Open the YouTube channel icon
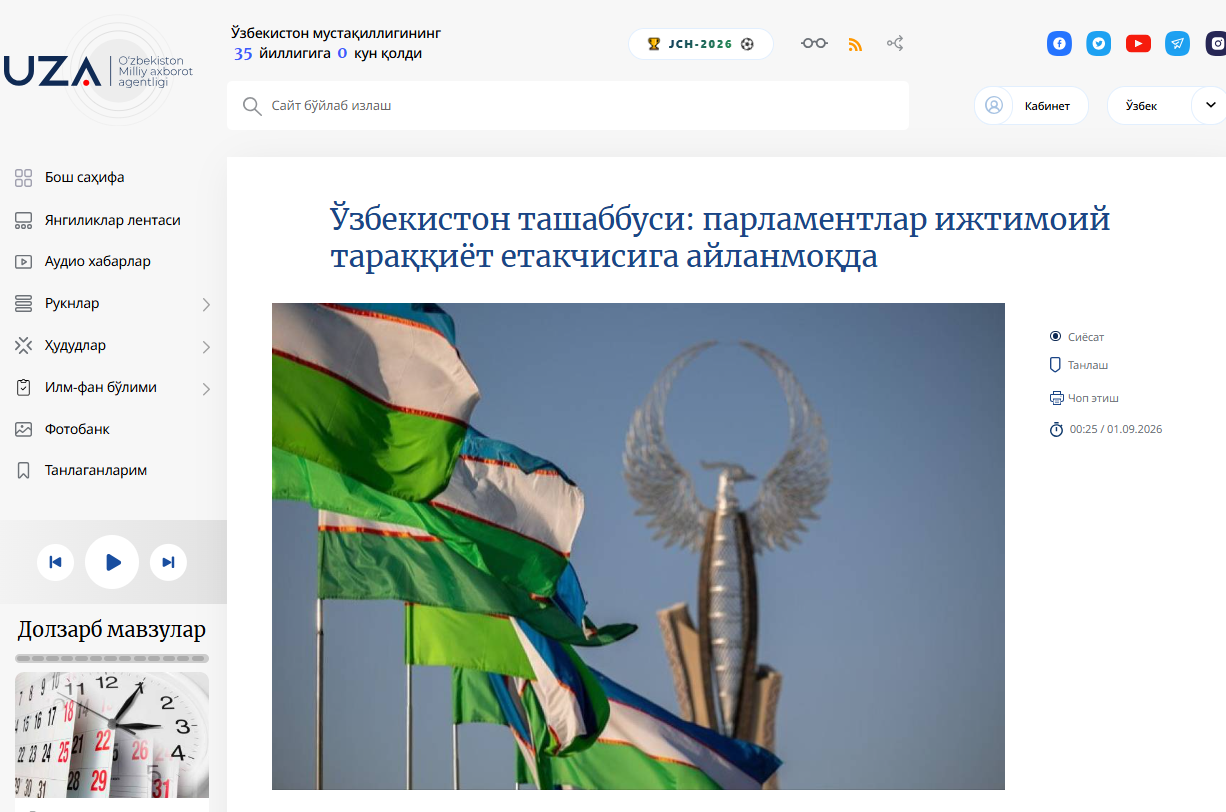Screen dimensions: 1226x812 [1138, 44]
